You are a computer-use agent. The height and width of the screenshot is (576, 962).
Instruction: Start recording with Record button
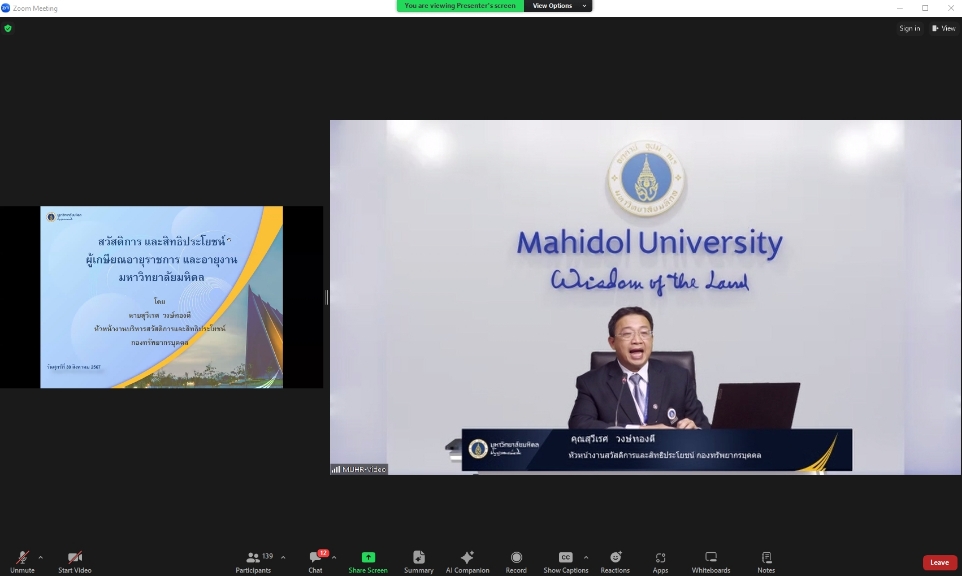click(x=516, y=561)
